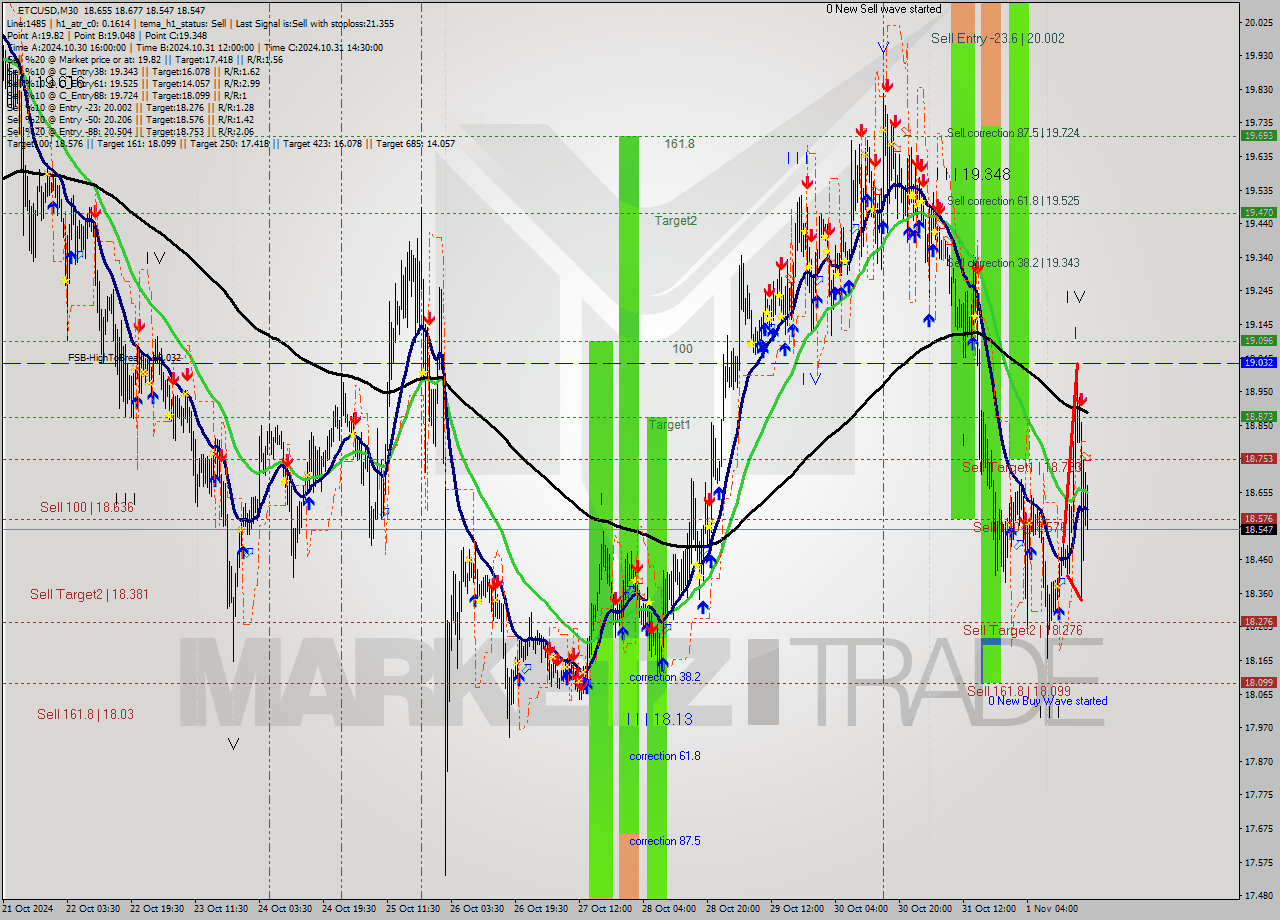Image resolution: width=1280 pixels, height=920 pixels.
Task: Click the green 19.096 price tag
Action: pos(1258,340)
